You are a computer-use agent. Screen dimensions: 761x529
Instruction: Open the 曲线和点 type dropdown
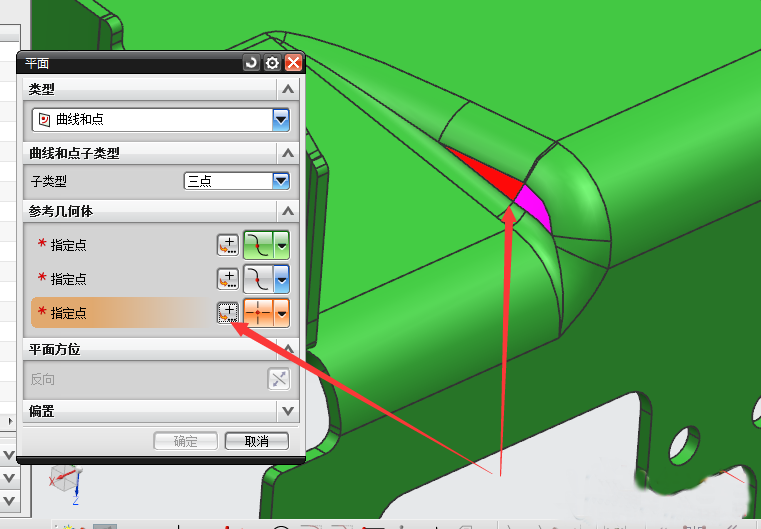281,120
